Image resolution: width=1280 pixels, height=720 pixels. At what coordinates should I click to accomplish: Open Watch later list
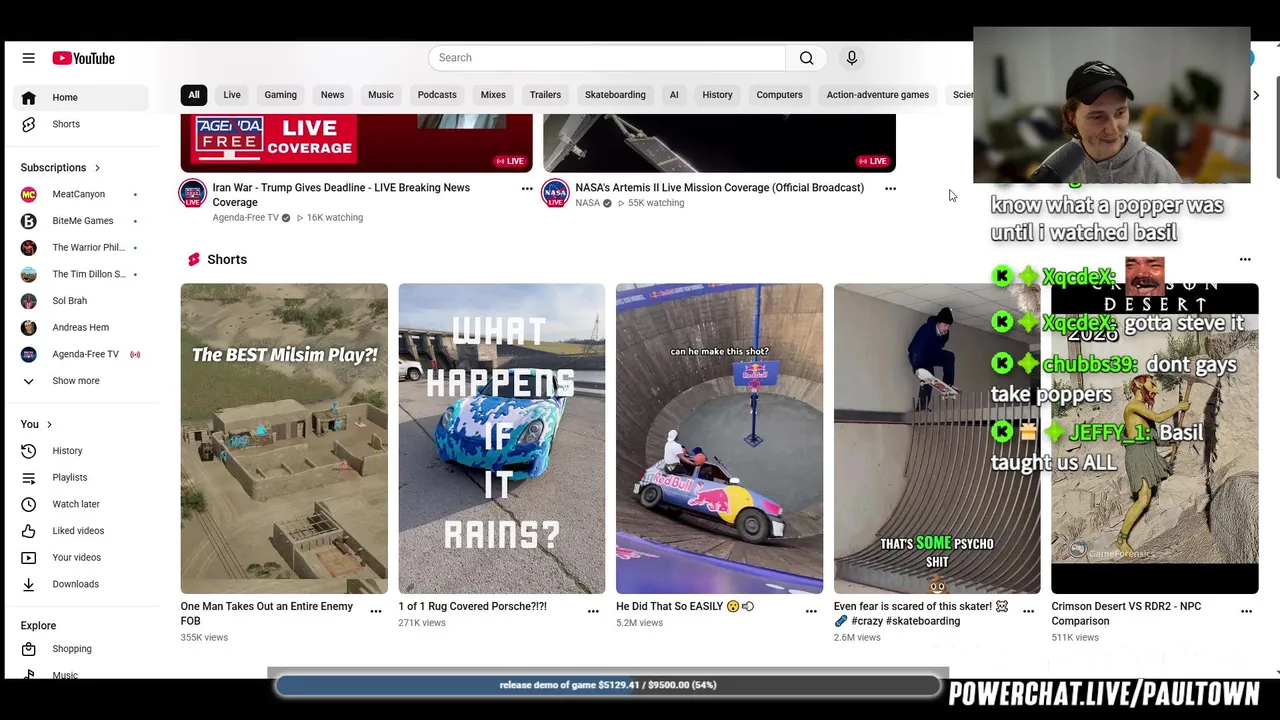pyautogui.click(x=82, y=504)
